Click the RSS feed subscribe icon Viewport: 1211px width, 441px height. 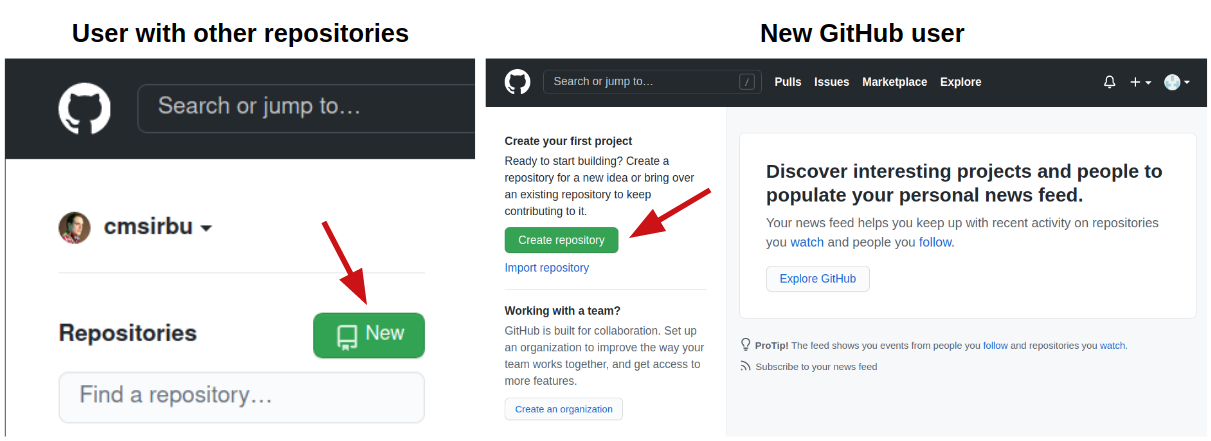(x=745, y=367)
